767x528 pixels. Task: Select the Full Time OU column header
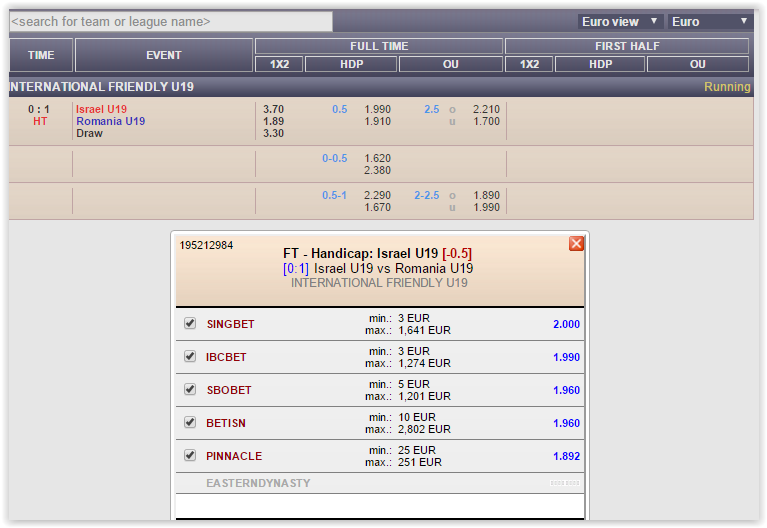pos(451,64)
